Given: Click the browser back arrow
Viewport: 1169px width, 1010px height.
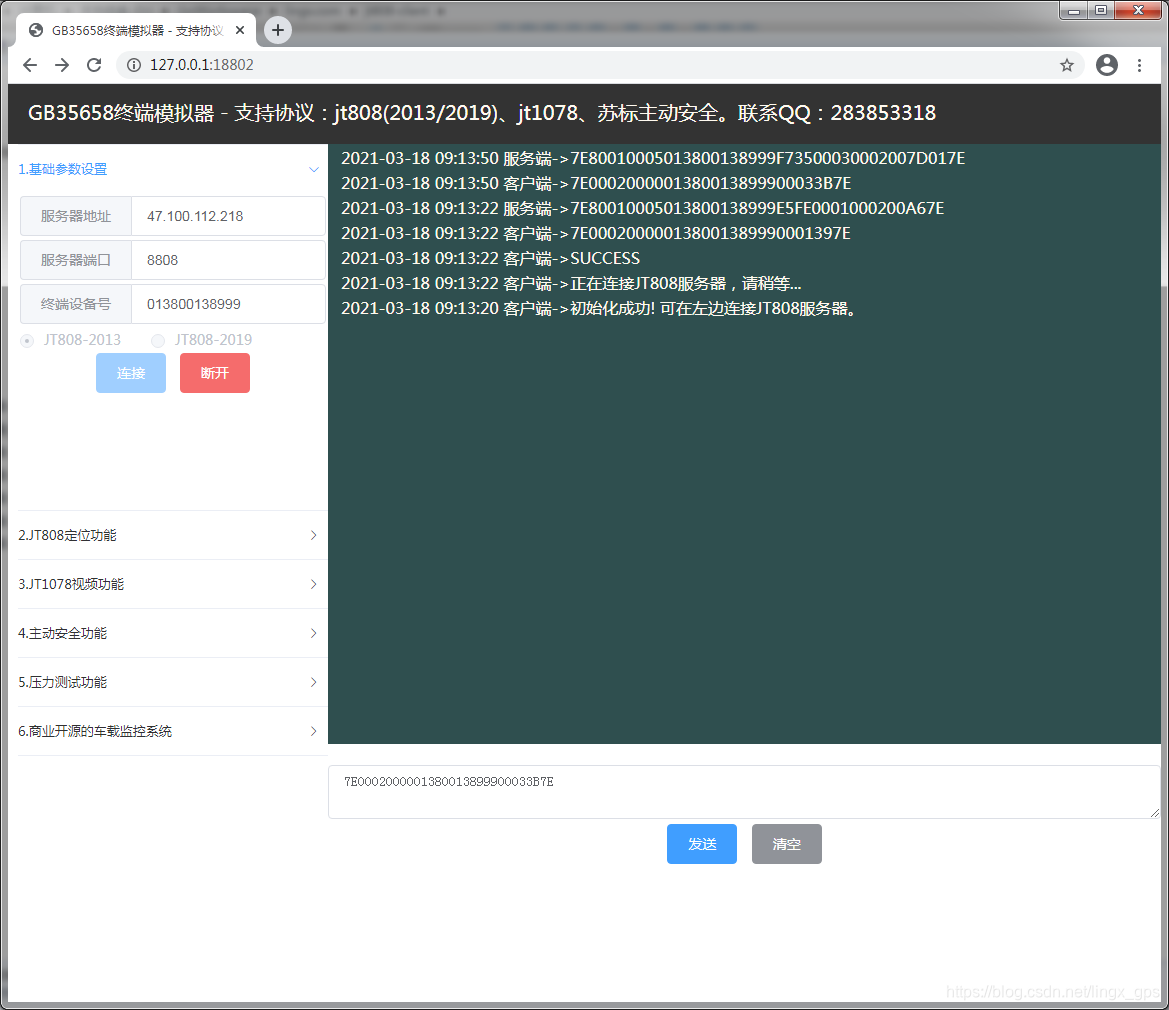Looking at the screenshot, I should click(x=30, y=65).
